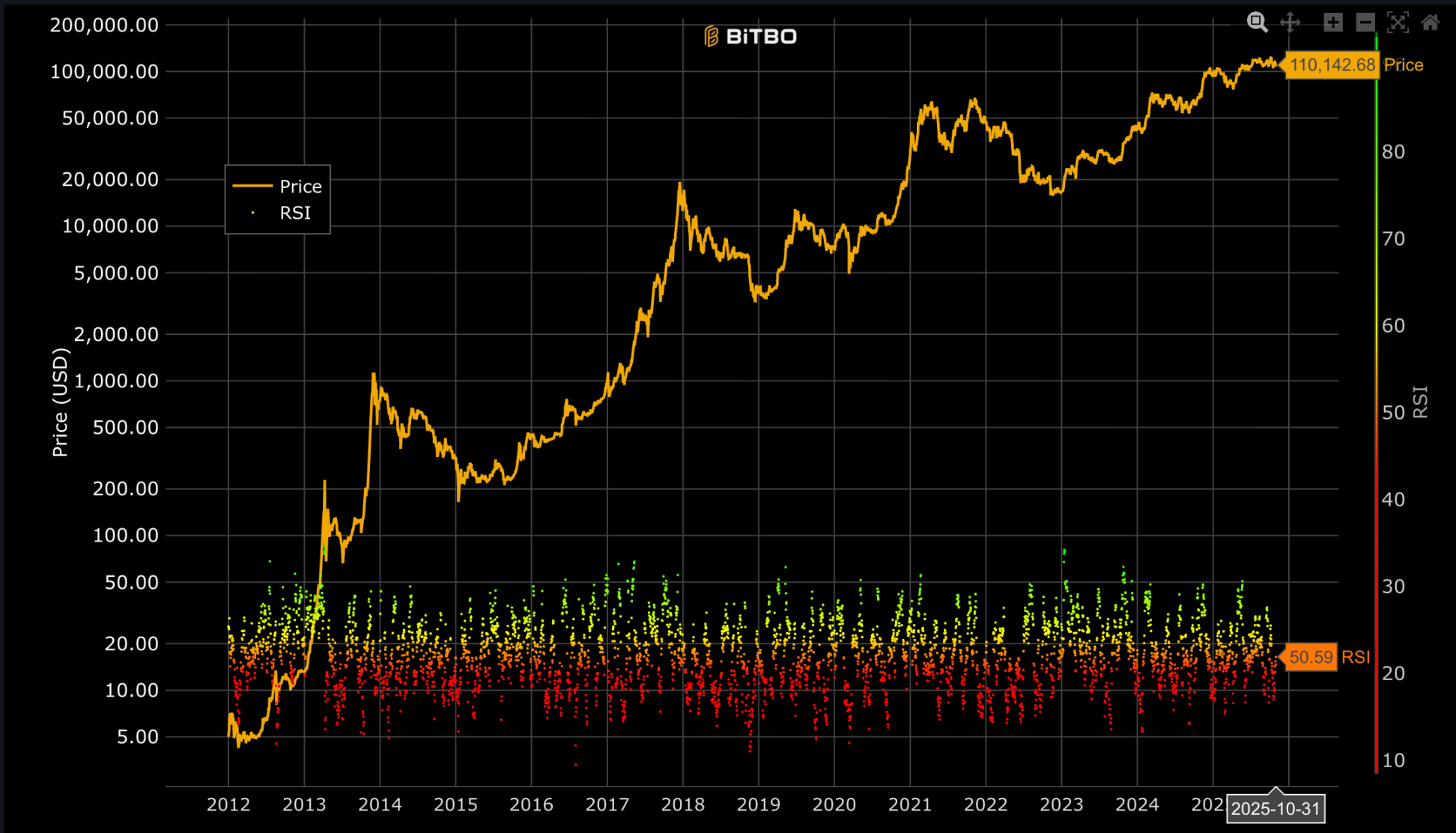
Task: Toggle the RSI trace in legend
Action: 295,213
